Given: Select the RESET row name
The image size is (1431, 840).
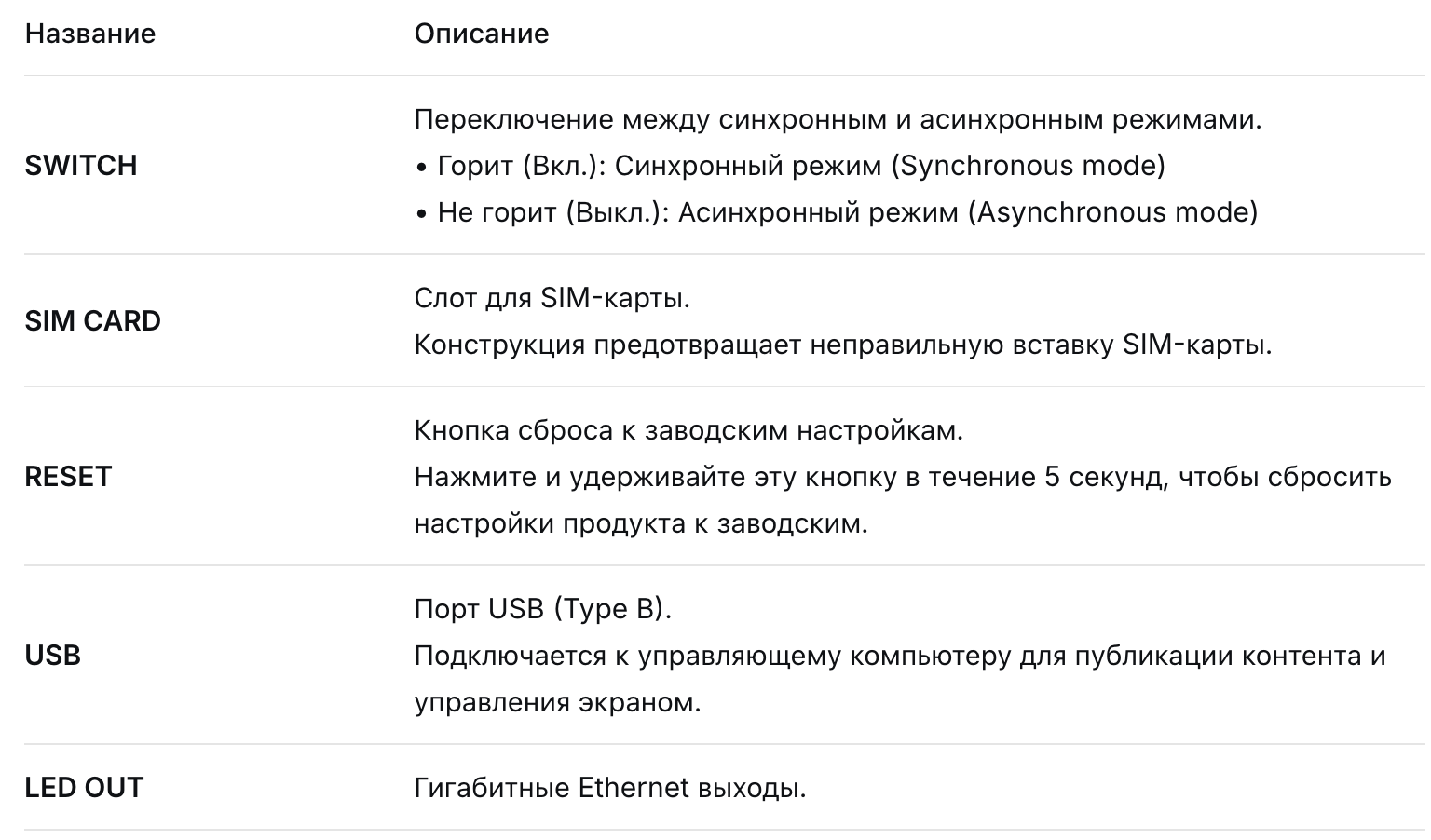Looking at the screenshot, I should [68, 477].
